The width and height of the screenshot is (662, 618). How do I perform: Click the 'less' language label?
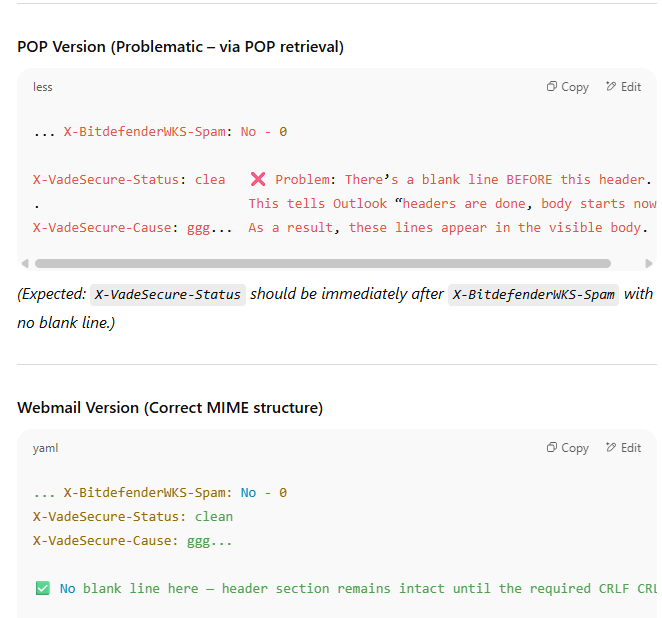tap(43, 87)
